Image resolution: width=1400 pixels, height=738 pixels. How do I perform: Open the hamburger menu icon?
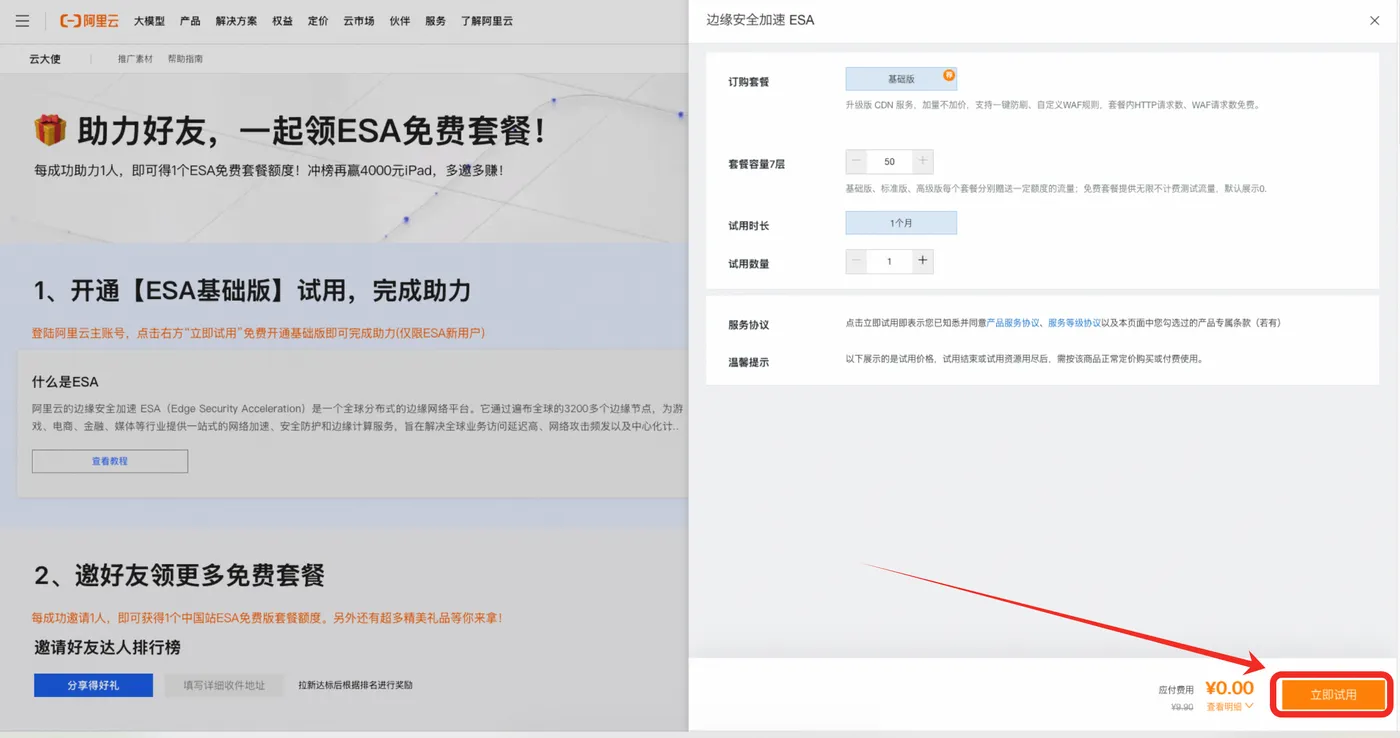coord(22,21)
